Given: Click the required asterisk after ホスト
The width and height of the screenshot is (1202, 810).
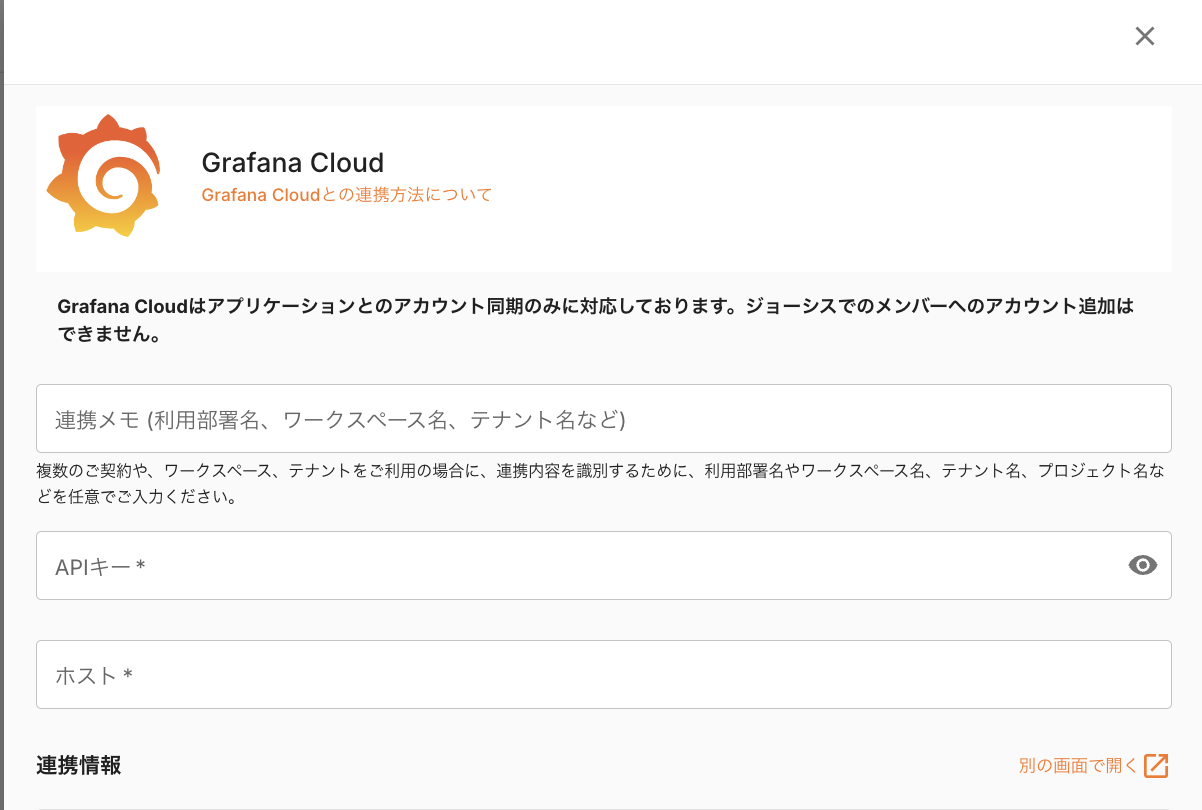Looking at the screenshot, I should click(x=128, y=676).
